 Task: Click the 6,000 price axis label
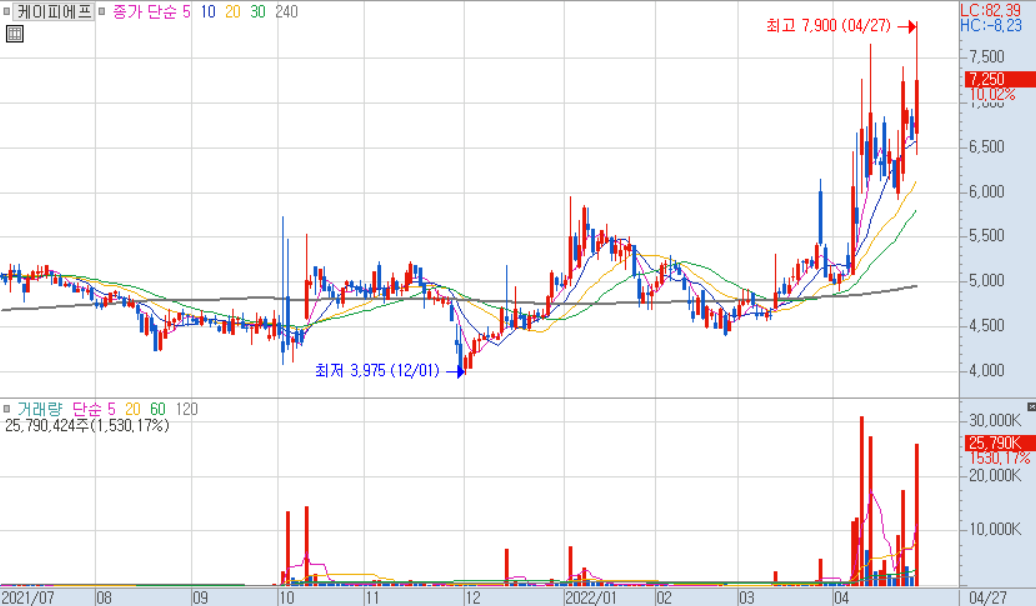click(x=986, y=192)
